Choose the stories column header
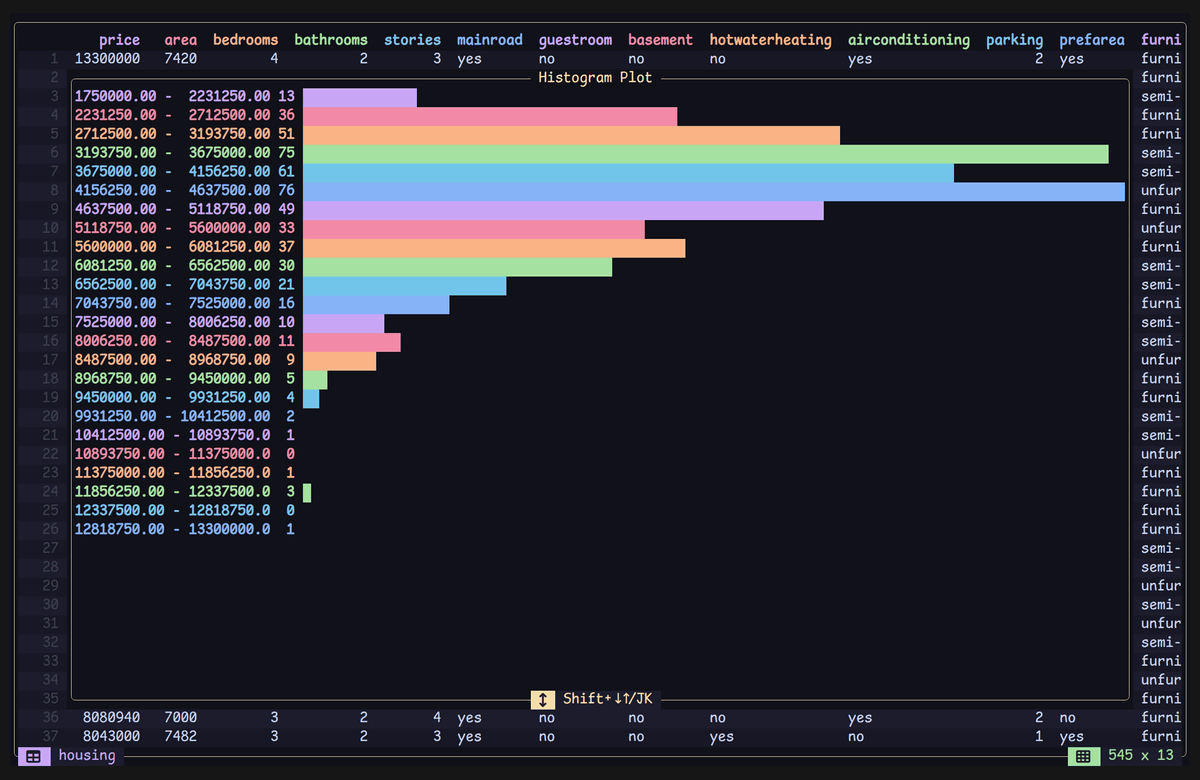 coord(413,40)
